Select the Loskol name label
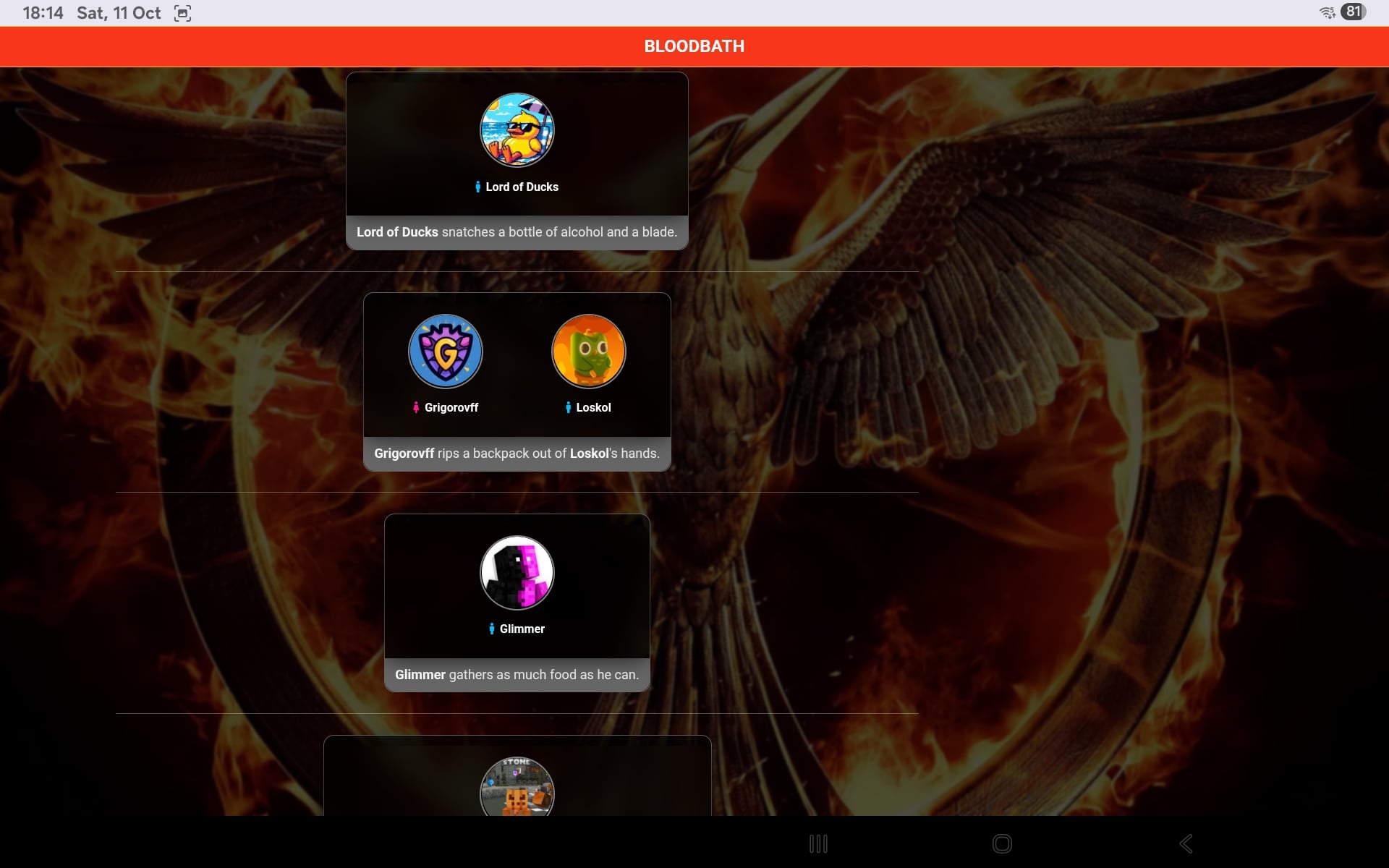 (x=593, y=408)
